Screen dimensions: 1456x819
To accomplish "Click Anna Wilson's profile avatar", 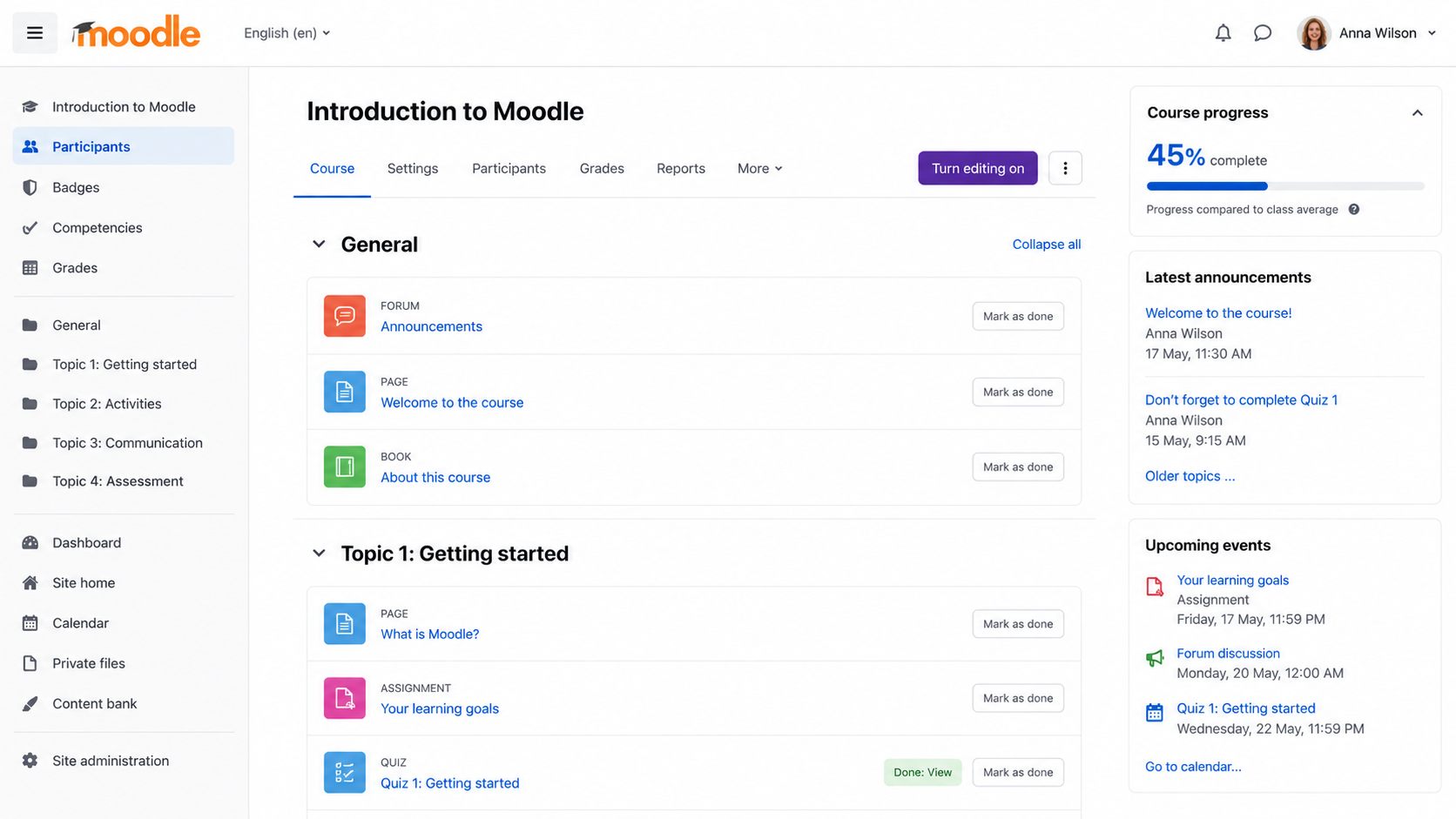I will coord(1313,33).
